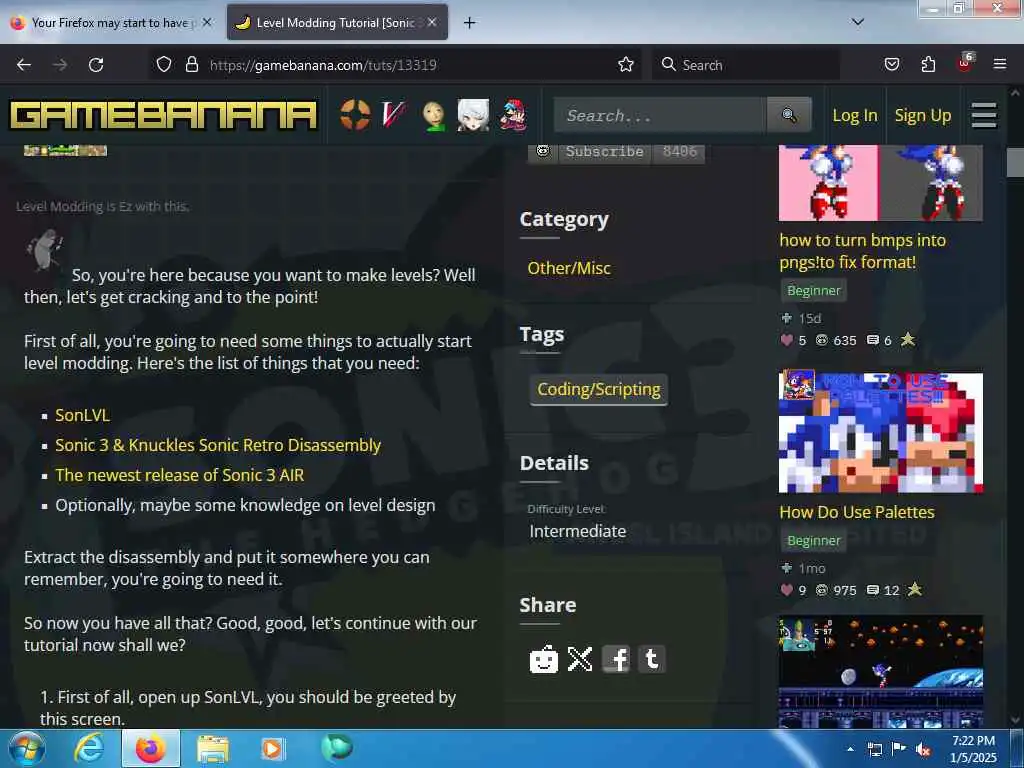Open Windows Explorer from taskbar

(213, 749)
